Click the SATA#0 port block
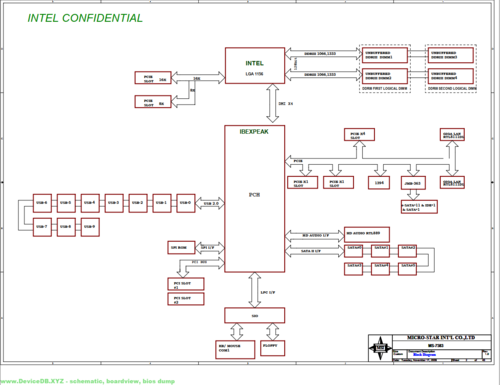500x385 pixels. tap(353, 251)
